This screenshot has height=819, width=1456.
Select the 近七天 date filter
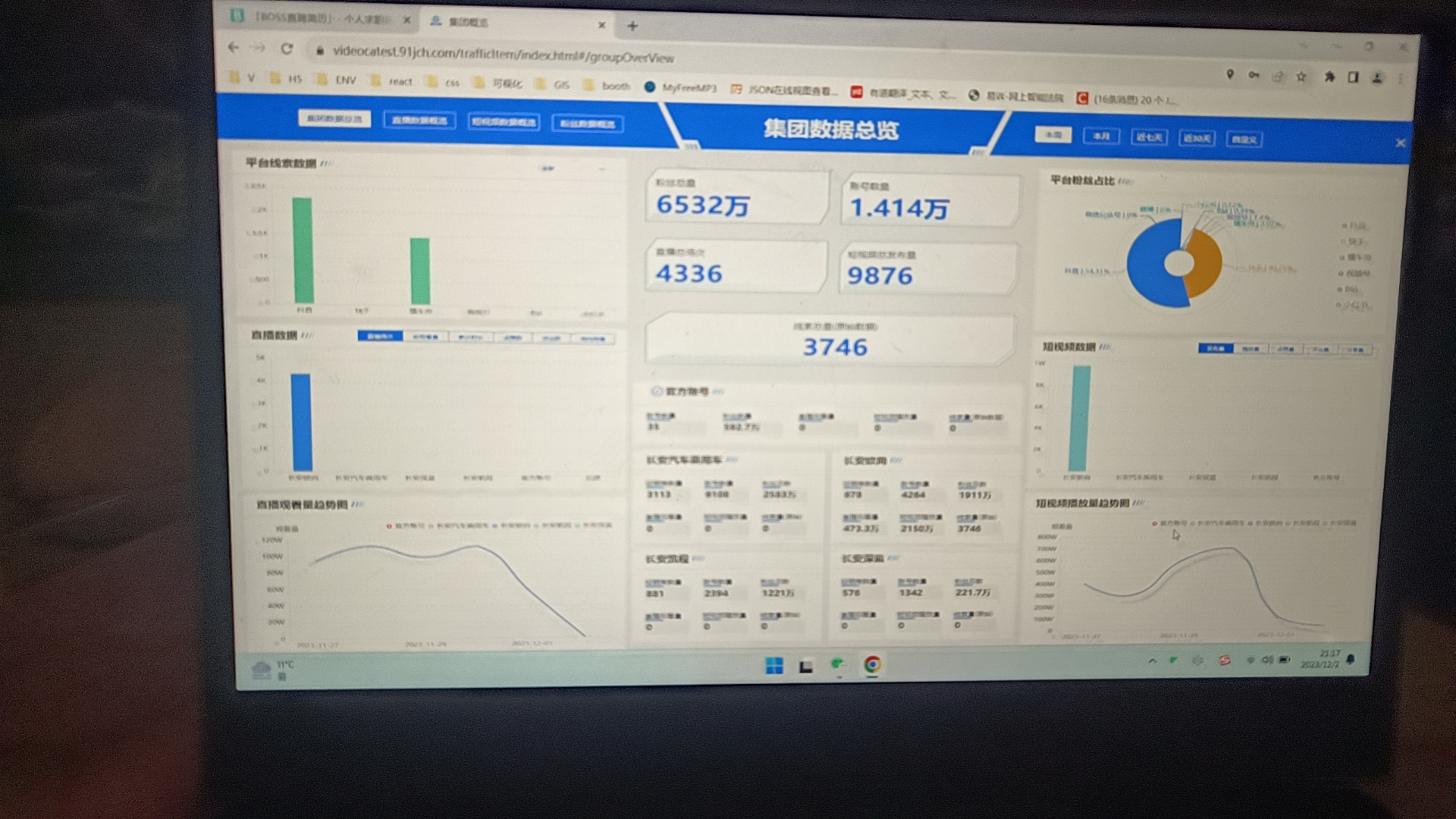point(1149,137)
